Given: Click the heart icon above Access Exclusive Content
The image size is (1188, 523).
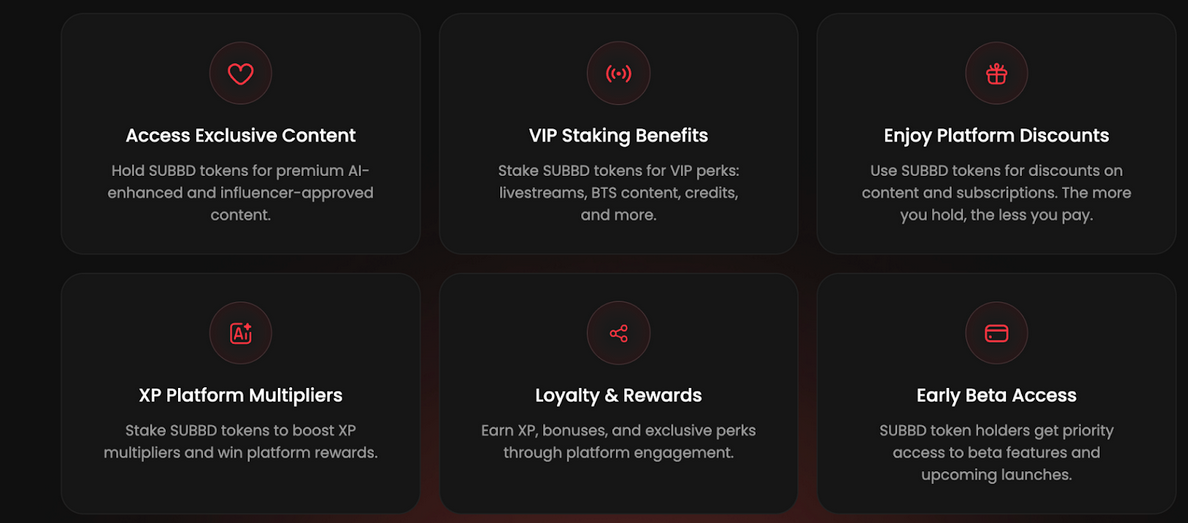Looking at the screenshot, I should [240, 74].
